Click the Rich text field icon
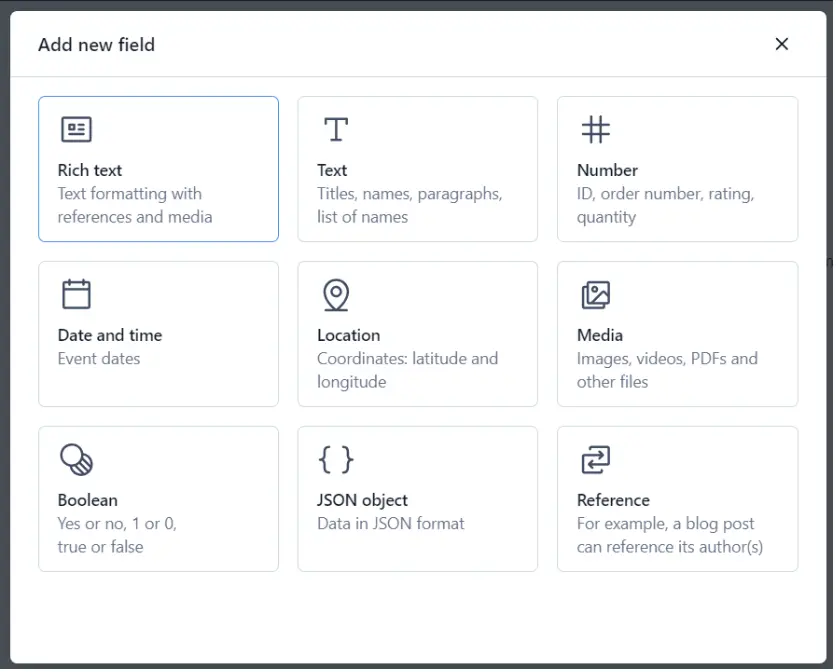The image size is (836, 672). (74, 128)
